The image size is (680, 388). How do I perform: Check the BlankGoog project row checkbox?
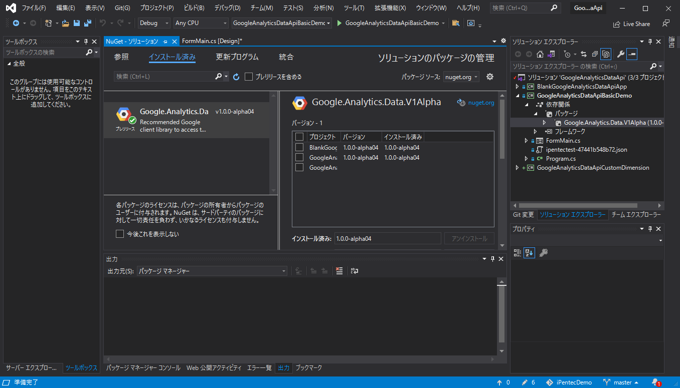(299, 147)
